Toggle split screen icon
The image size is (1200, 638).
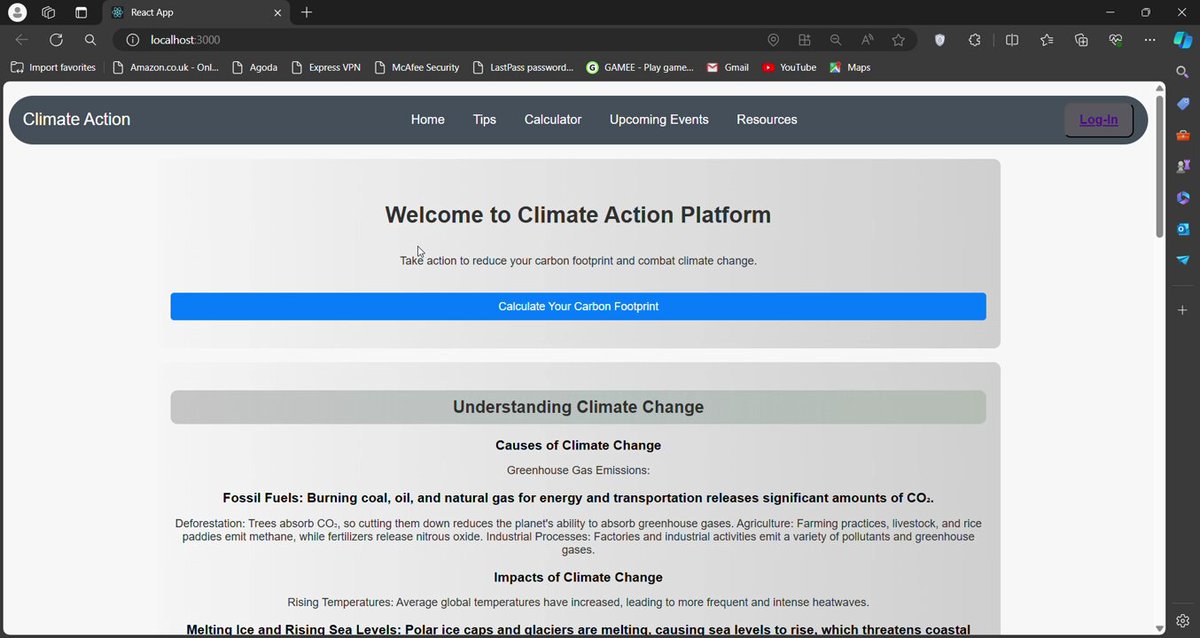pyautogui.click(x=1012, y=40)
